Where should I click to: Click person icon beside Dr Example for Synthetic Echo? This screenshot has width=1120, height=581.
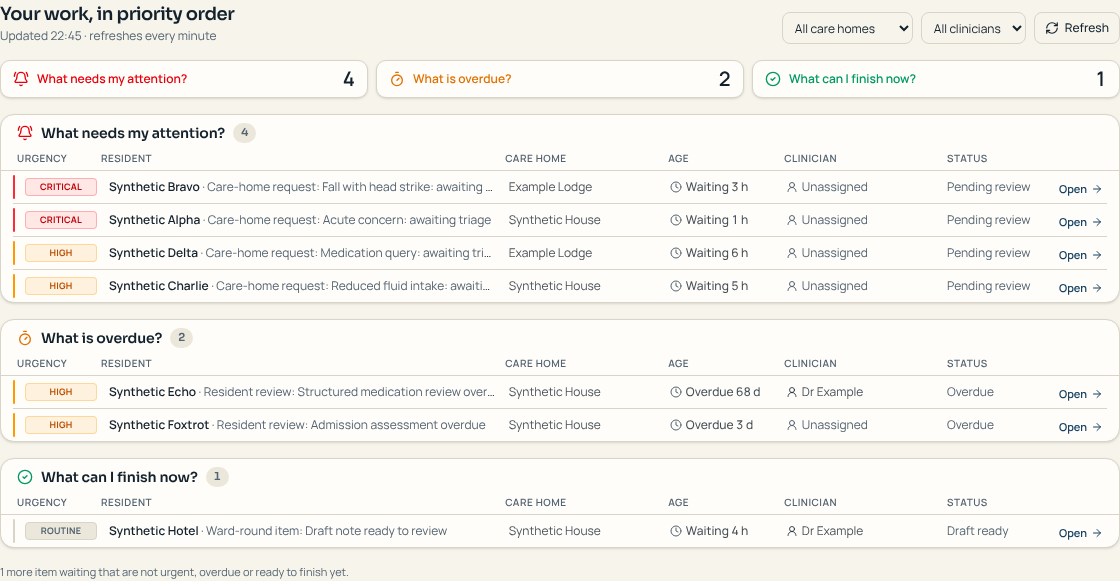point(791,392)
